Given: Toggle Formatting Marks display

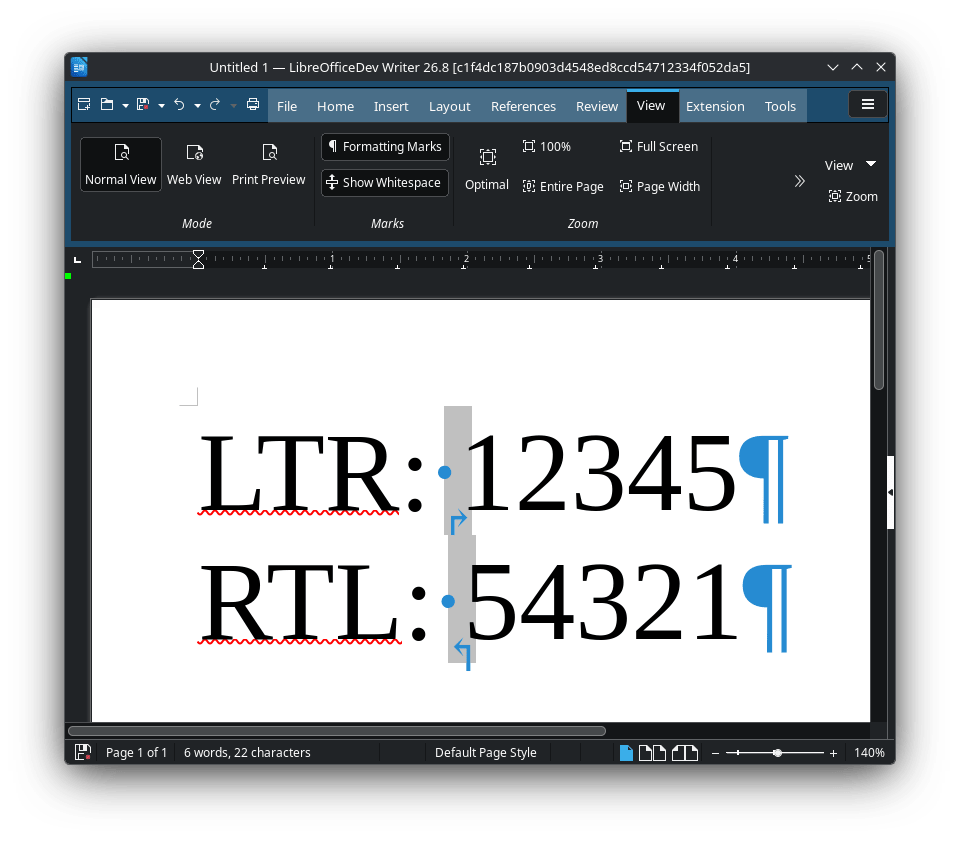Looking at the screenshot, I should [x=385, y=147].
